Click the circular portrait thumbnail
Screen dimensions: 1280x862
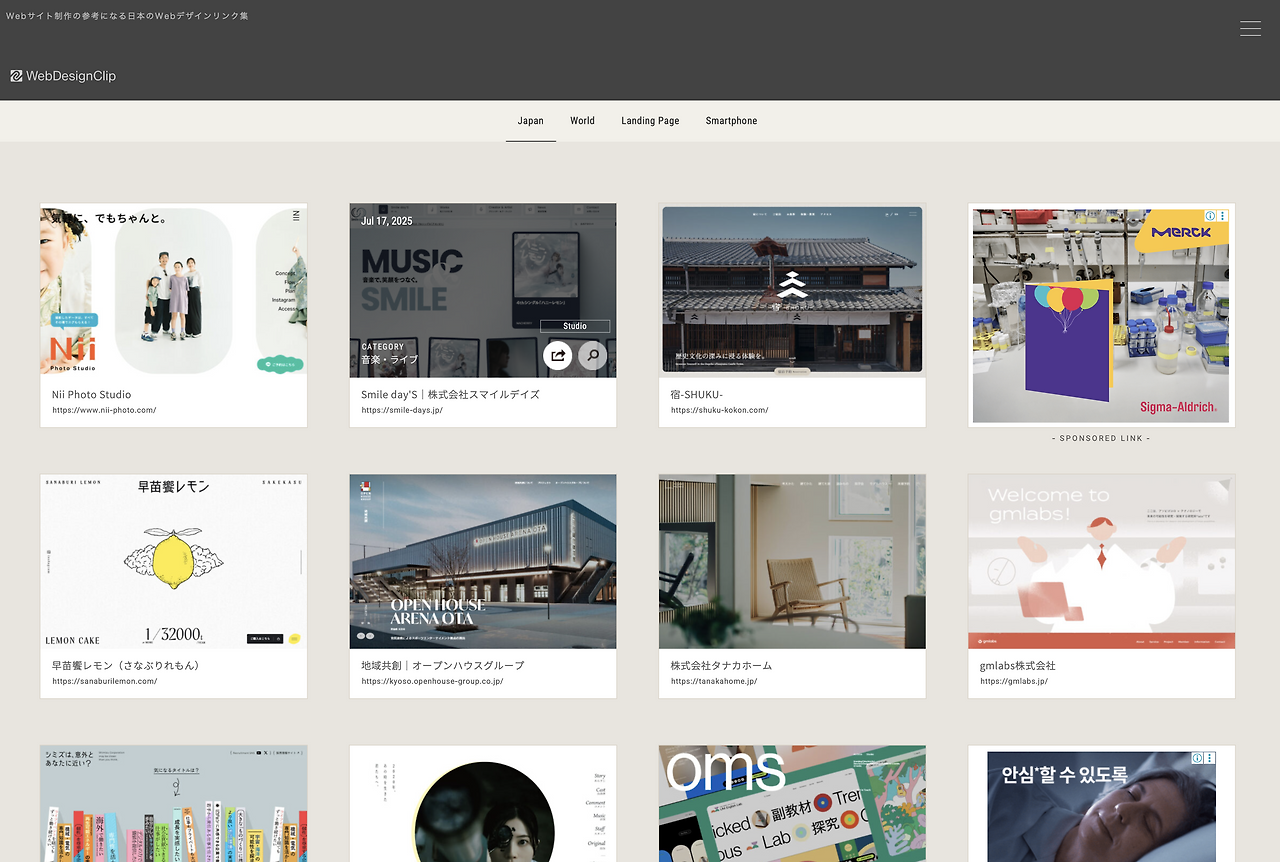click(x=483, y=804)
